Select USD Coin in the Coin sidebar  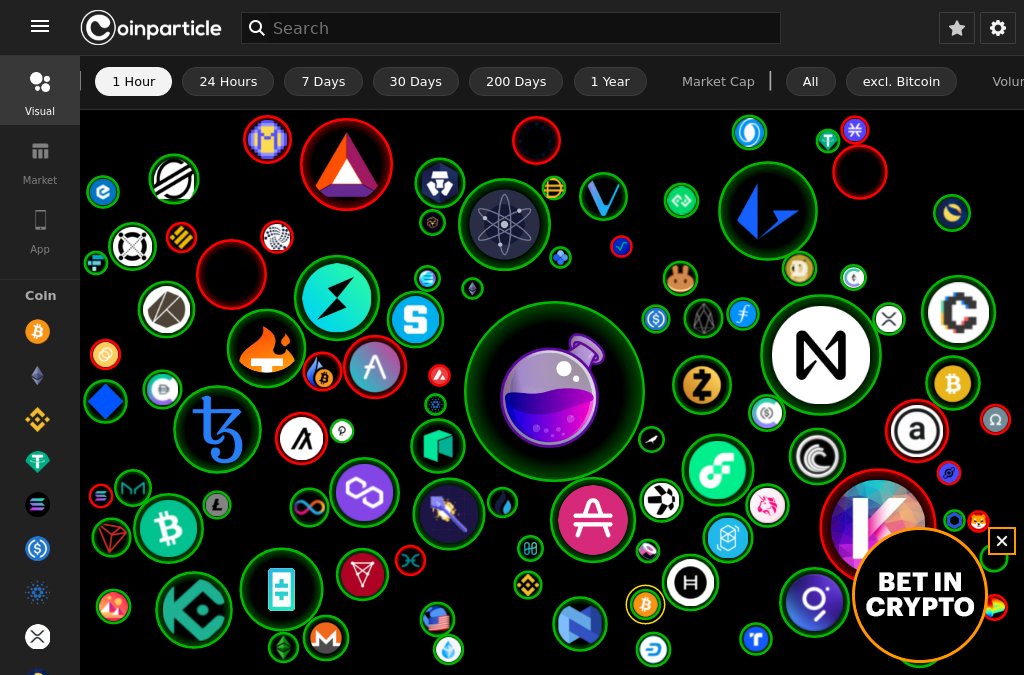point(37,549)
